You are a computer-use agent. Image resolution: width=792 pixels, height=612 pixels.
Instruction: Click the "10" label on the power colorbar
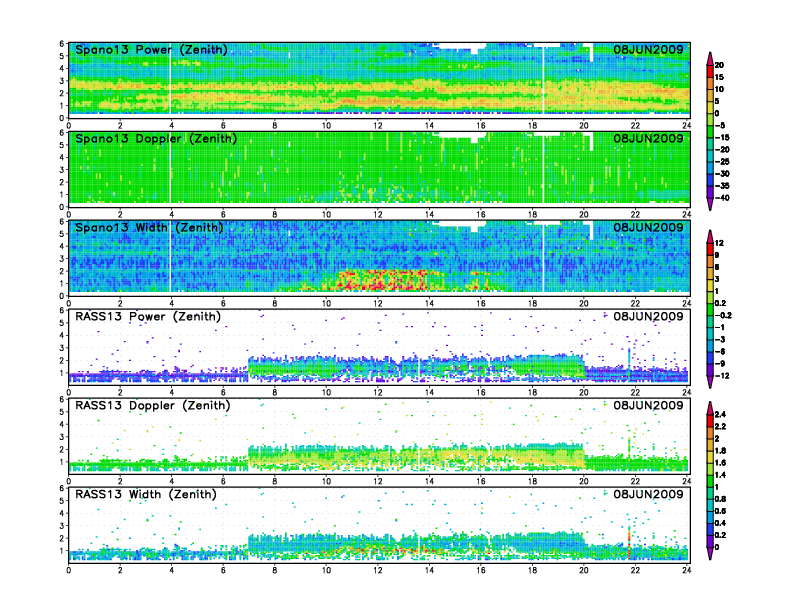(719, 89)
